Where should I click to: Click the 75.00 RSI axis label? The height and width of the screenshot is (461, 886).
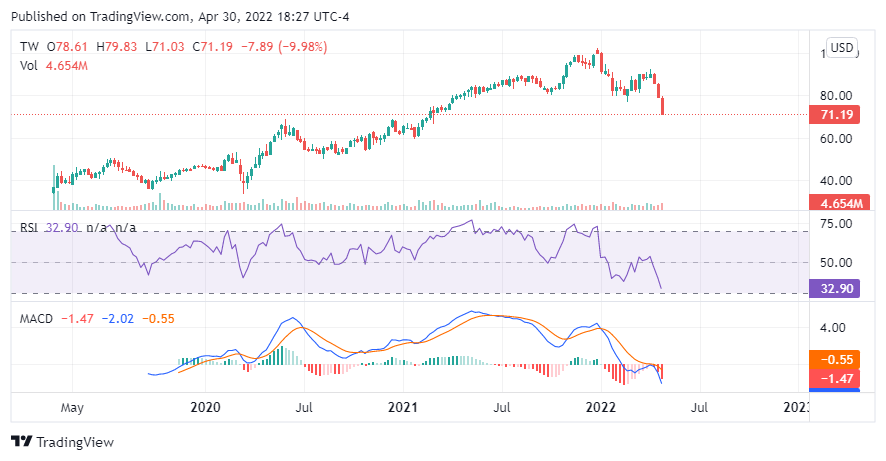[836, 224]
